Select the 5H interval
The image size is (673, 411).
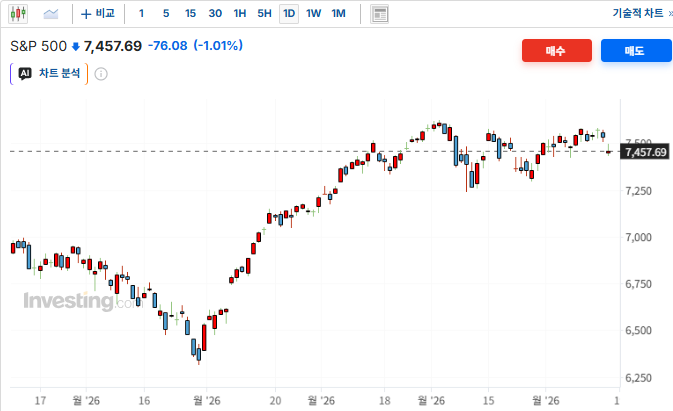pos(264,14)
